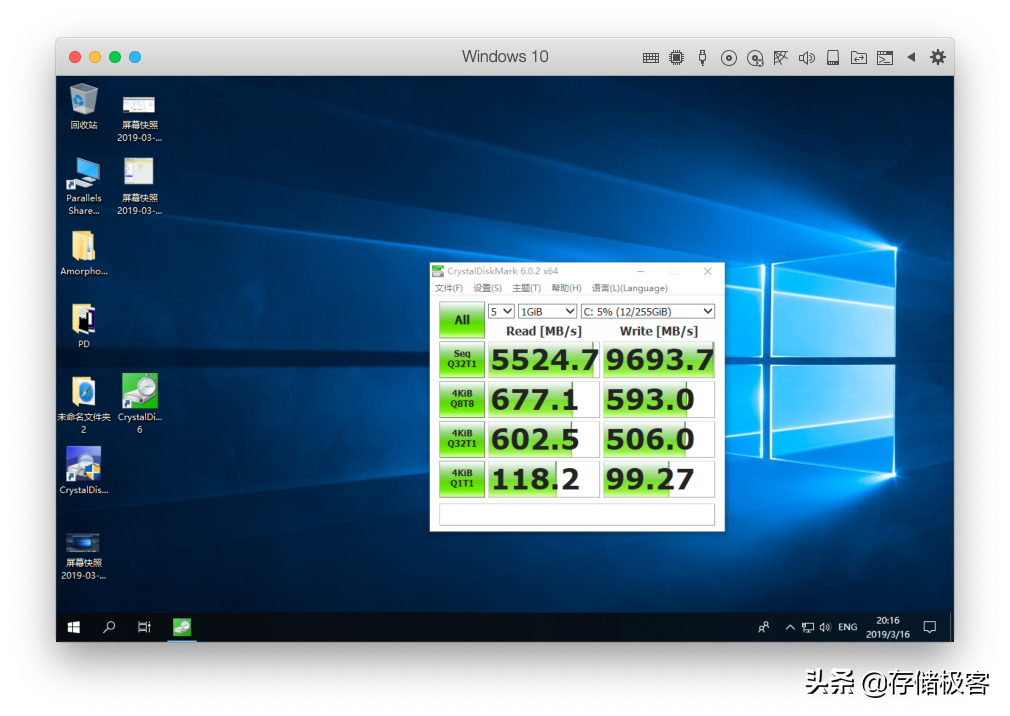Open the File (文件) menu in CrystalDiskMark
This screenshot has width=1010, height=716.
tap(448, 288)
